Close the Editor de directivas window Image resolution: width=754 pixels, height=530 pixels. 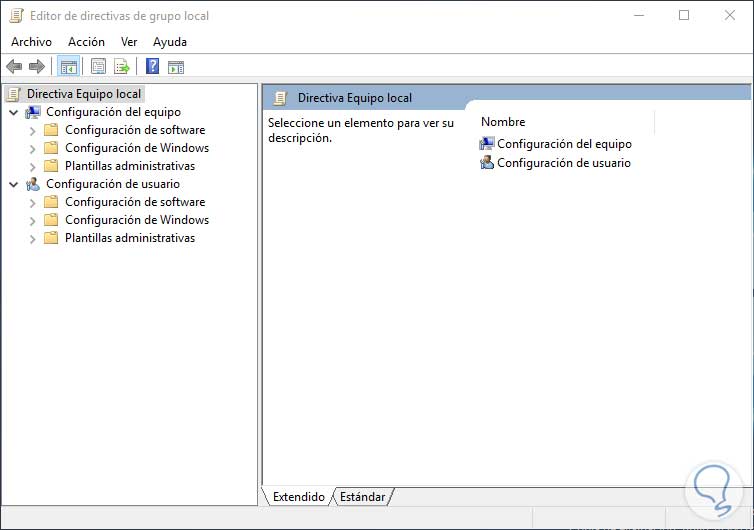(x=729, y=15)
